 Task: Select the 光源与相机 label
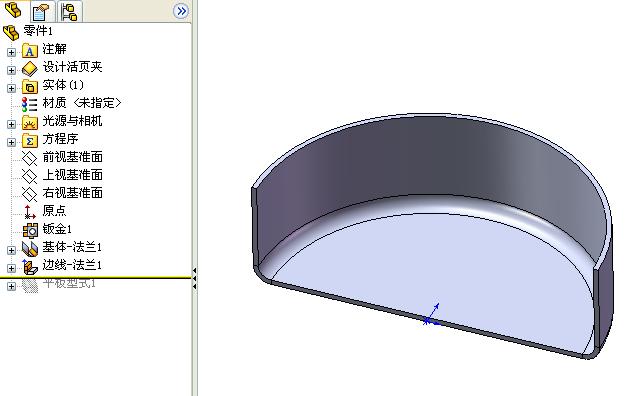coord(73,121)
